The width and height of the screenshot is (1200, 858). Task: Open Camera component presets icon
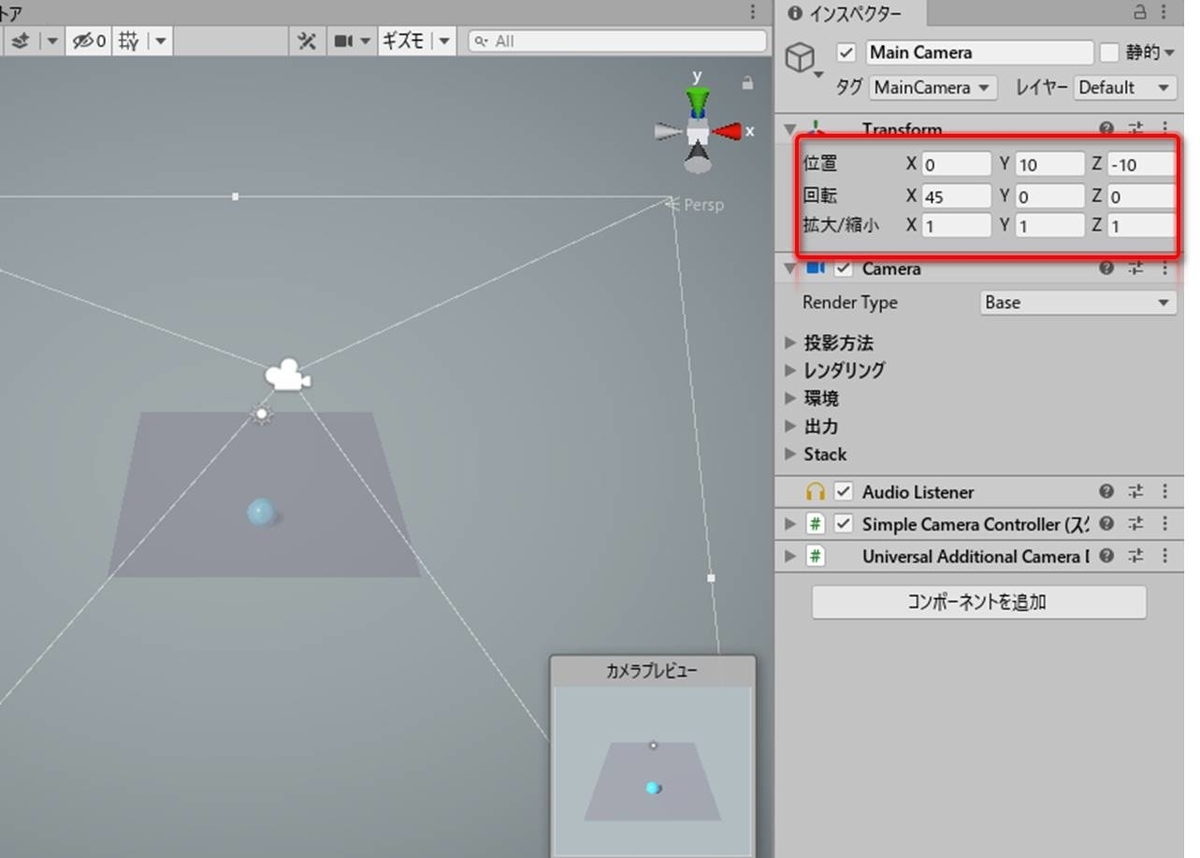click(x=1136, y=268)
